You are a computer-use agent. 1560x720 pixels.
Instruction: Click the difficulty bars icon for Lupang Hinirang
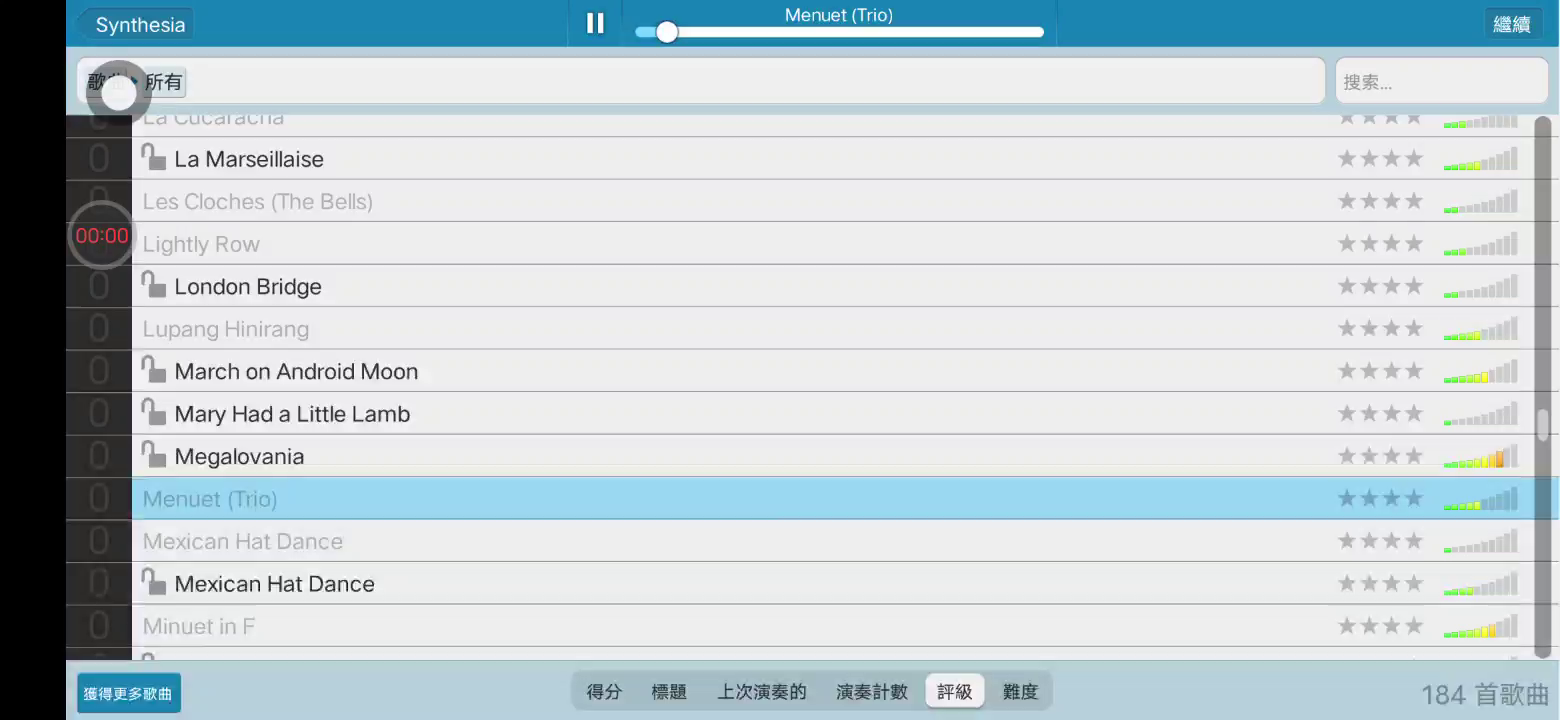(1481, 329)
